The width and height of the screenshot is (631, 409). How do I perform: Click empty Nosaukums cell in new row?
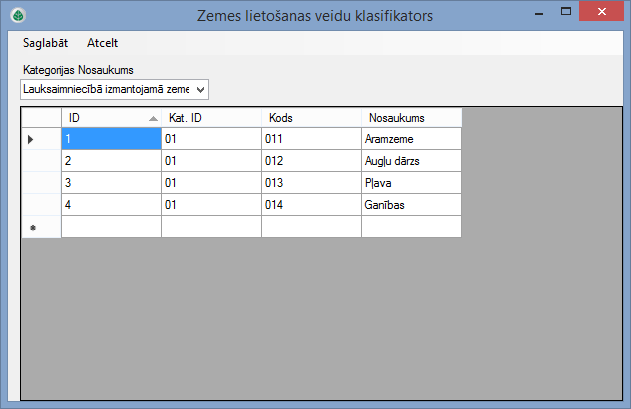click(411, 227)
